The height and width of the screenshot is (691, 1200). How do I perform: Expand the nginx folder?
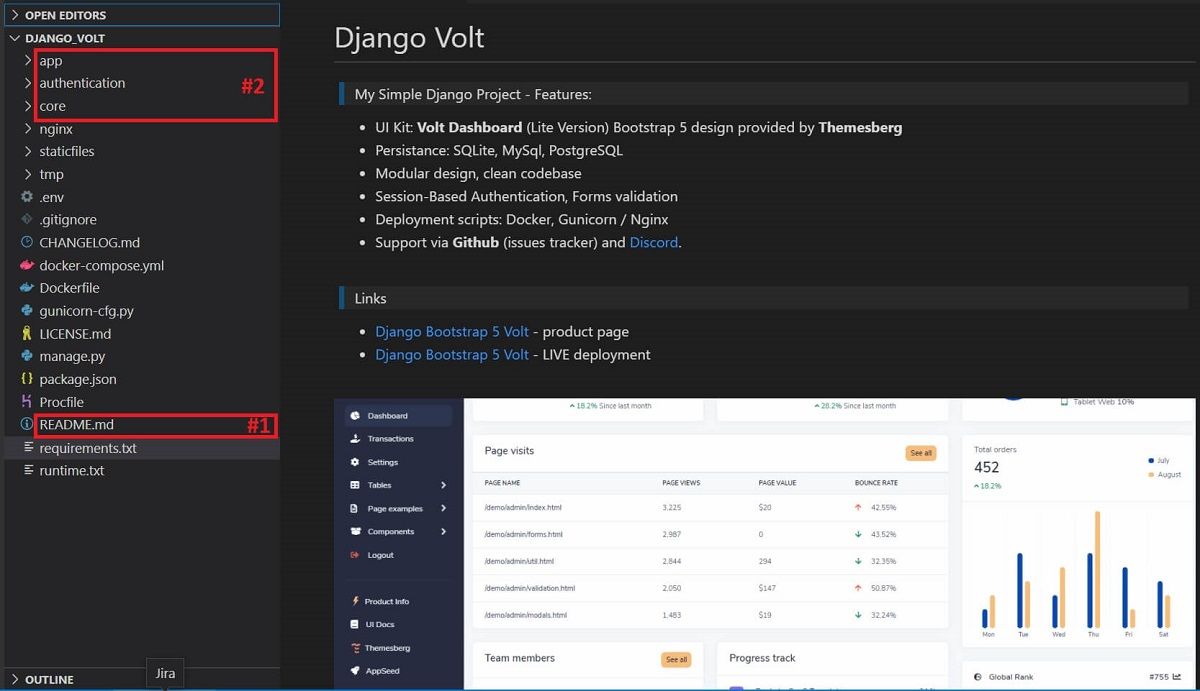pos(28,129)
